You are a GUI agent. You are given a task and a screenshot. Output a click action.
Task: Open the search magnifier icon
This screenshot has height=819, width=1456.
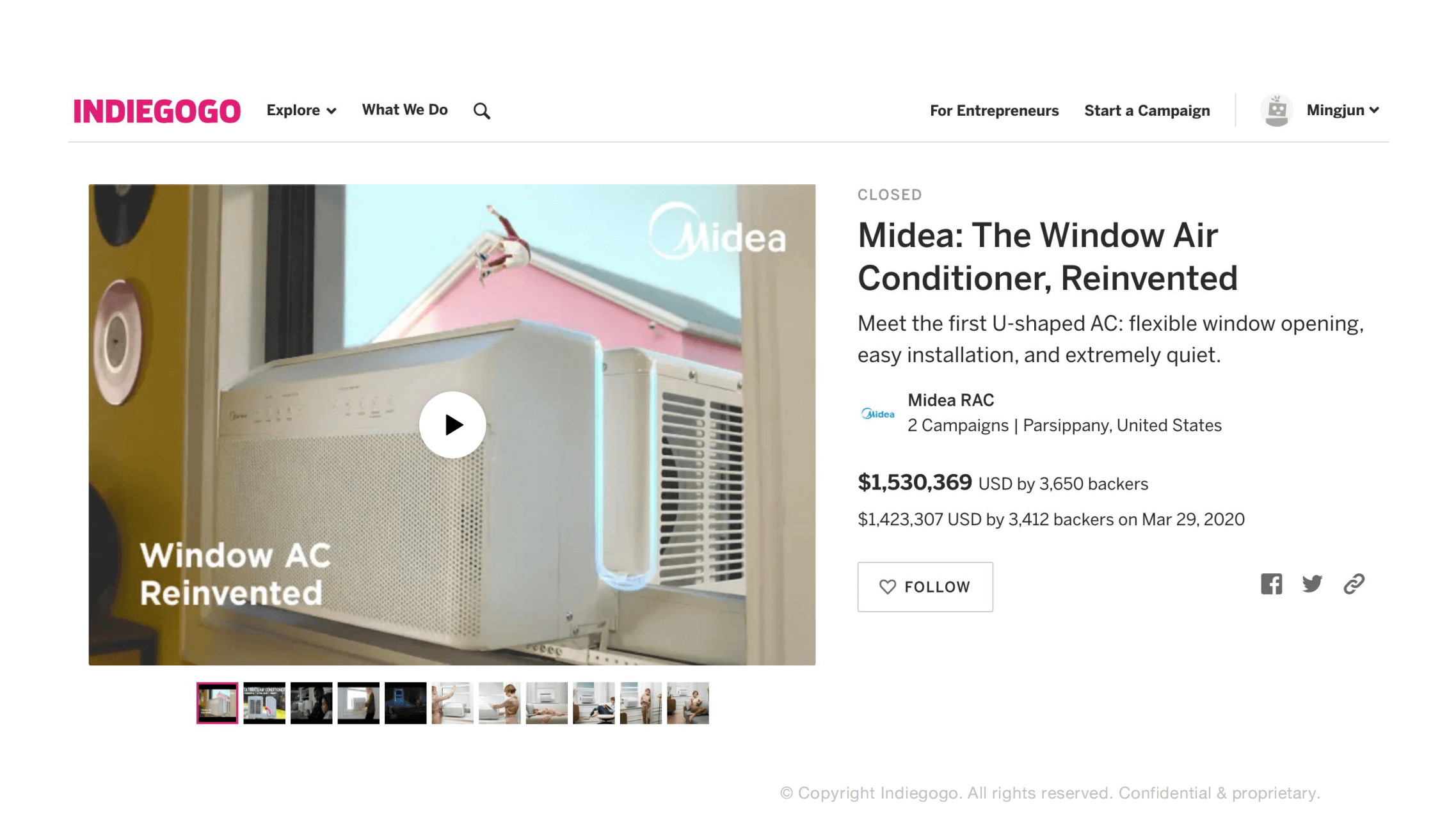coord(481,111)
